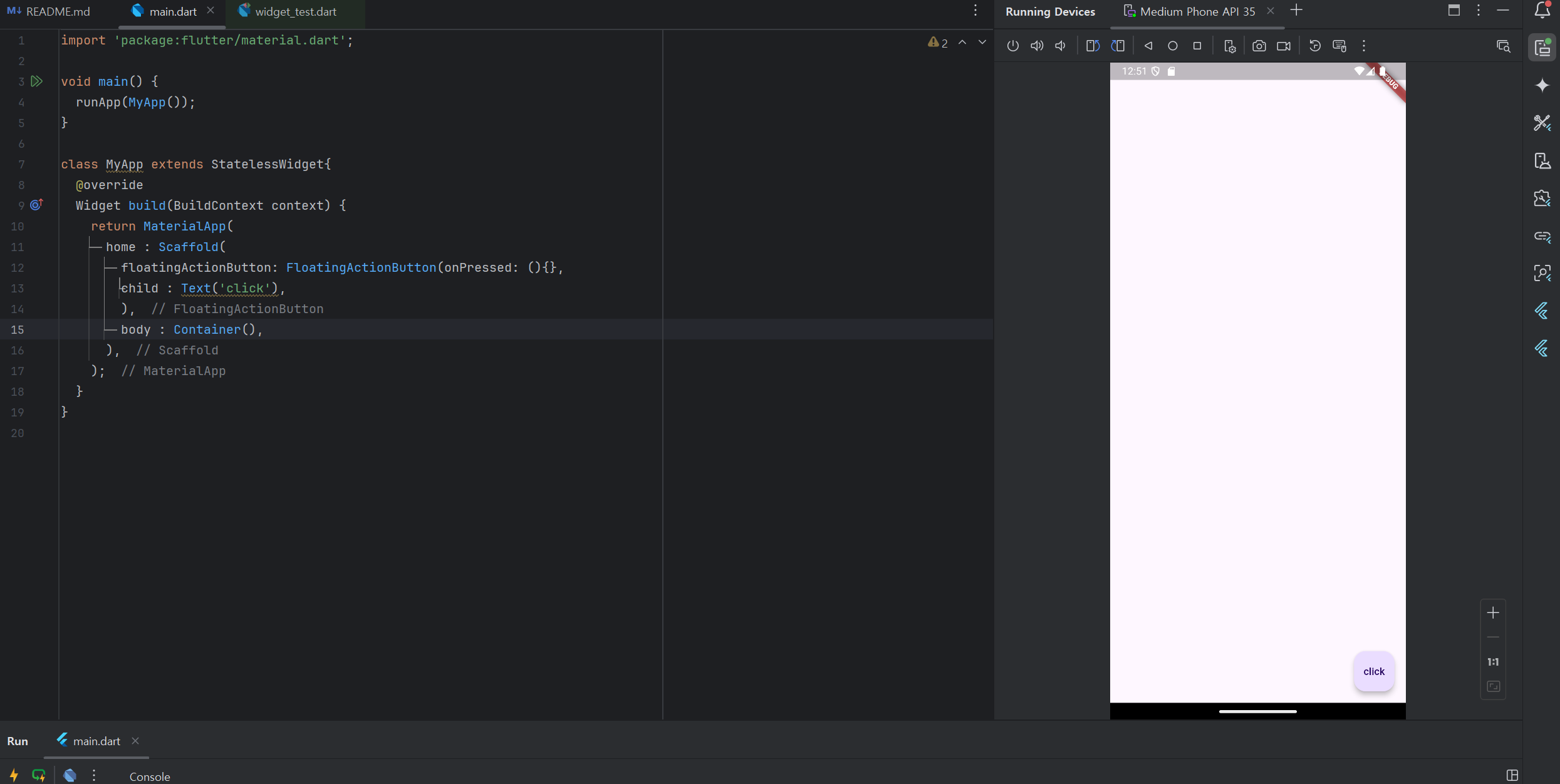
Task: Take an emulator screenshot with camera icon
Action: point(1259,46)
